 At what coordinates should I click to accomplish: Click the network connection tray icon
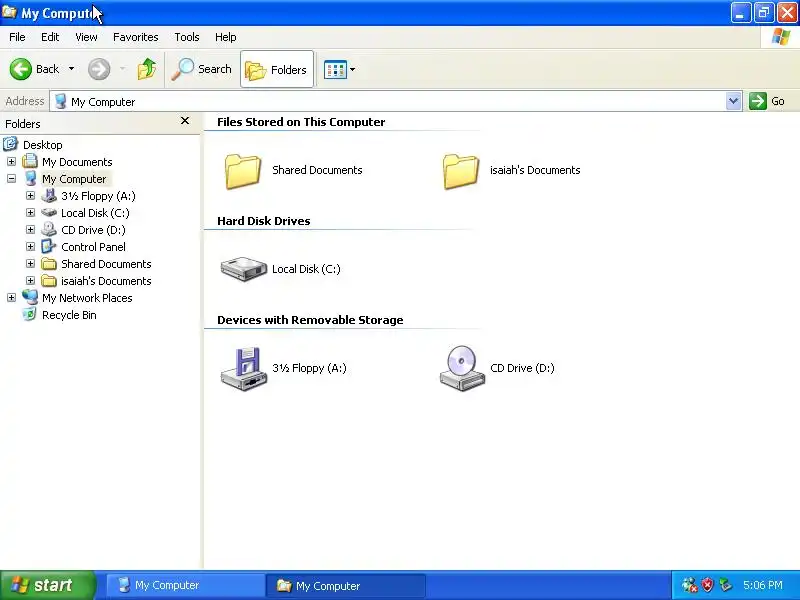(689, 585)
